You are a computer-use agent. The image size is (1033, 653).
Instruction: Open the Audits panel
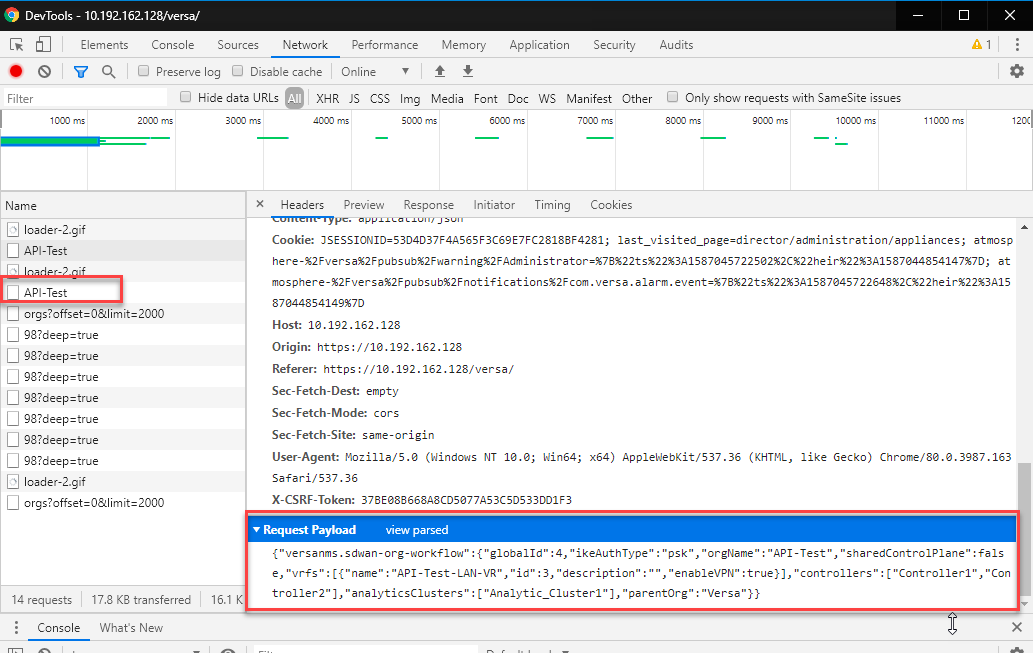point(676,45)
